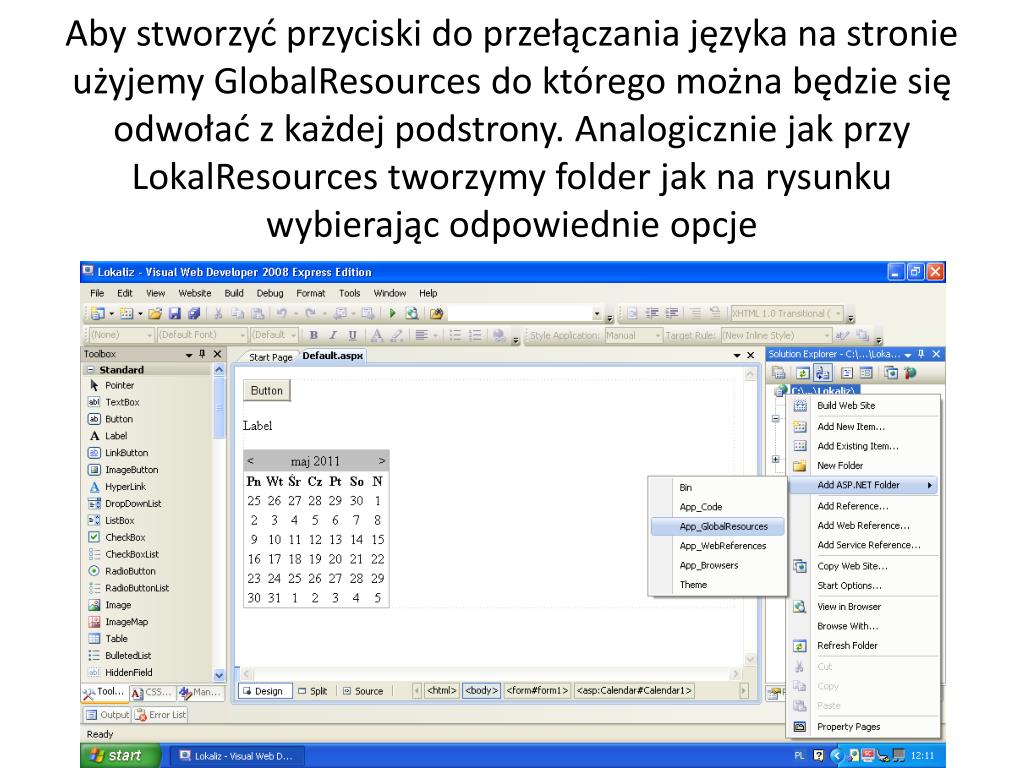Click the Save floppy disk icon
The image size is (1024, 768).
coord(174,313)
